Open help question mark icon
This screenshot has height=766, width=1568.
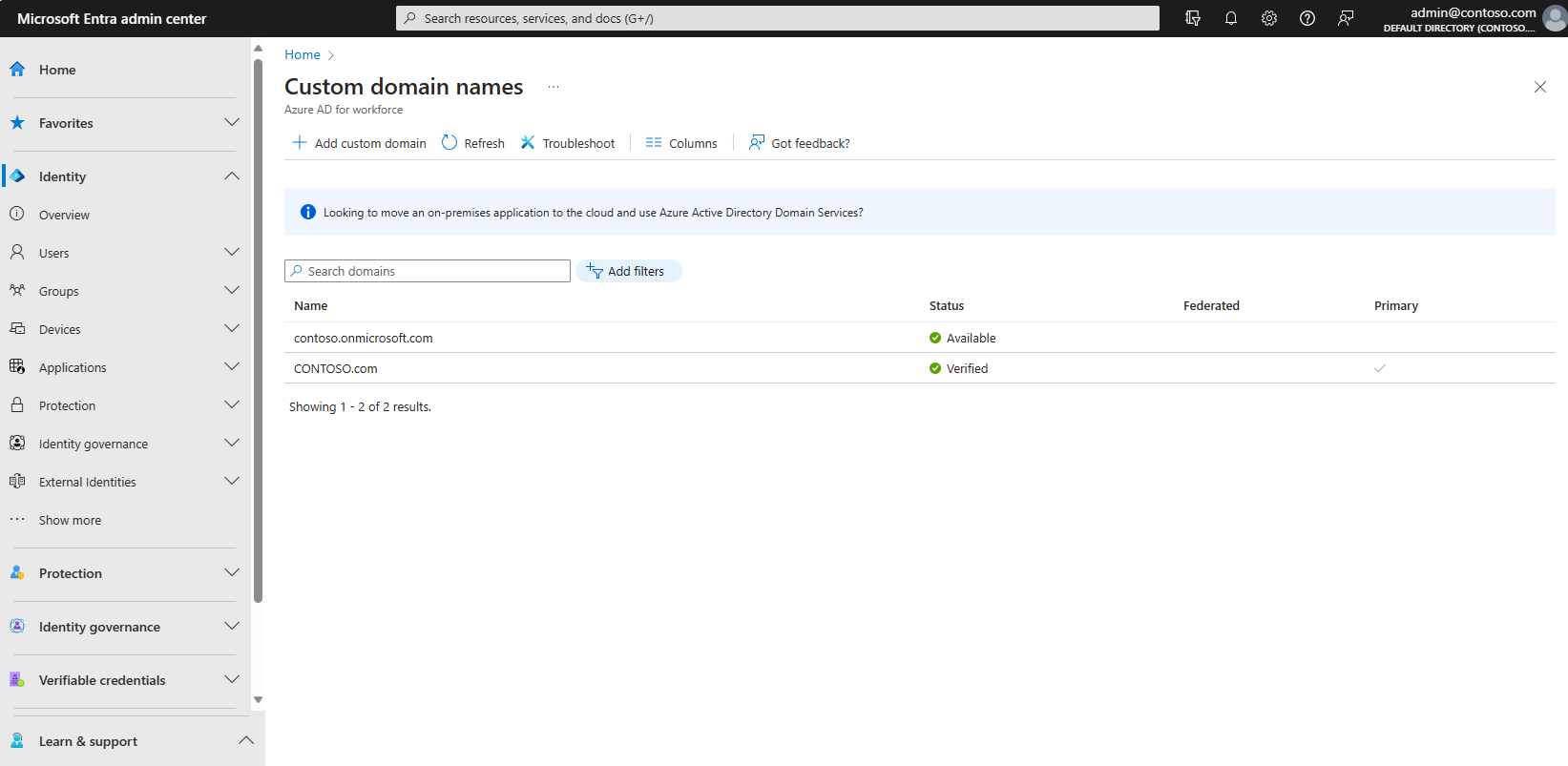[x=1307, y=18]
